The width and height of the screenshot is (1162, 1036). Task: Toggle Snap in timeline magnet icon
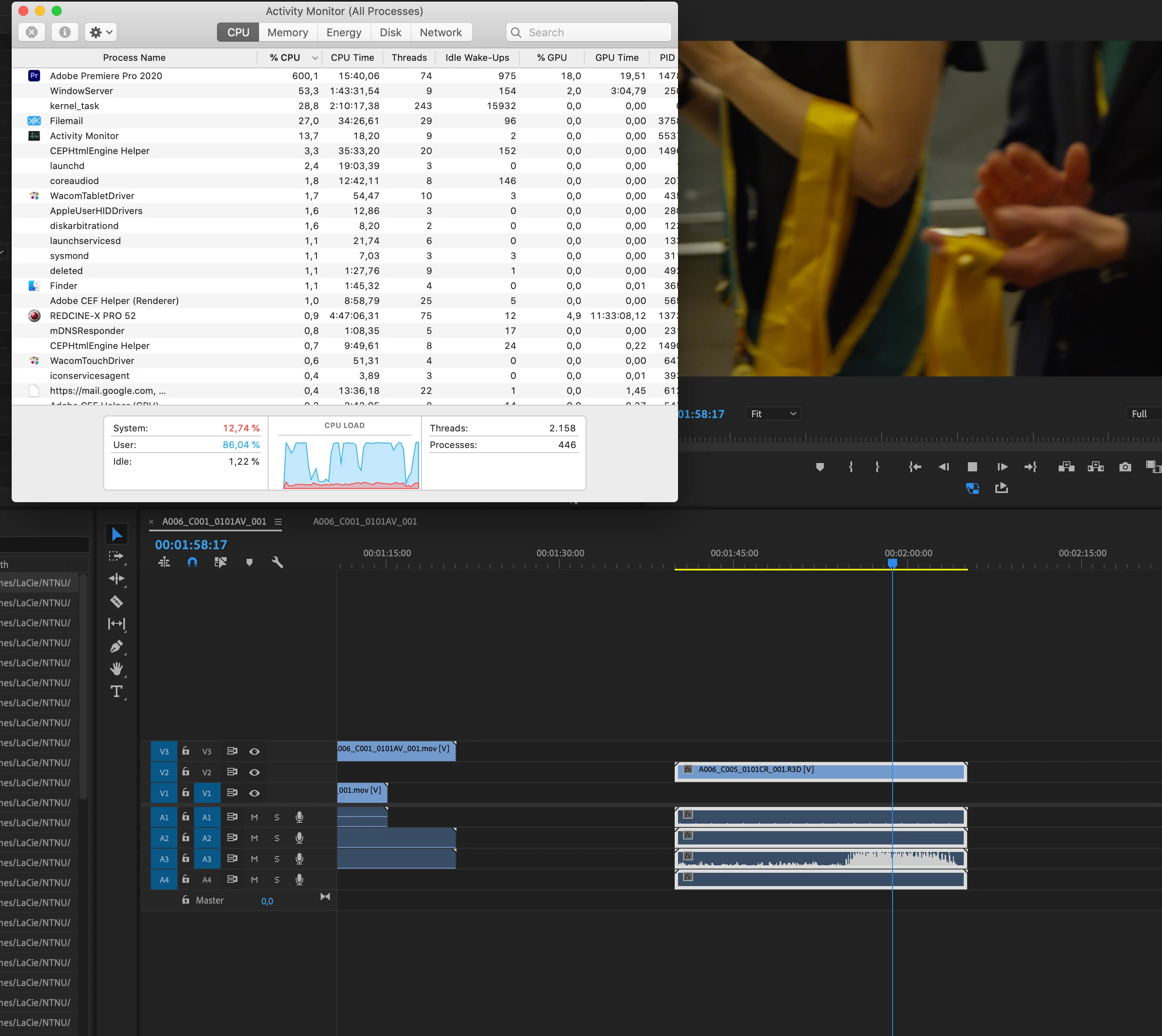(192, 563)
